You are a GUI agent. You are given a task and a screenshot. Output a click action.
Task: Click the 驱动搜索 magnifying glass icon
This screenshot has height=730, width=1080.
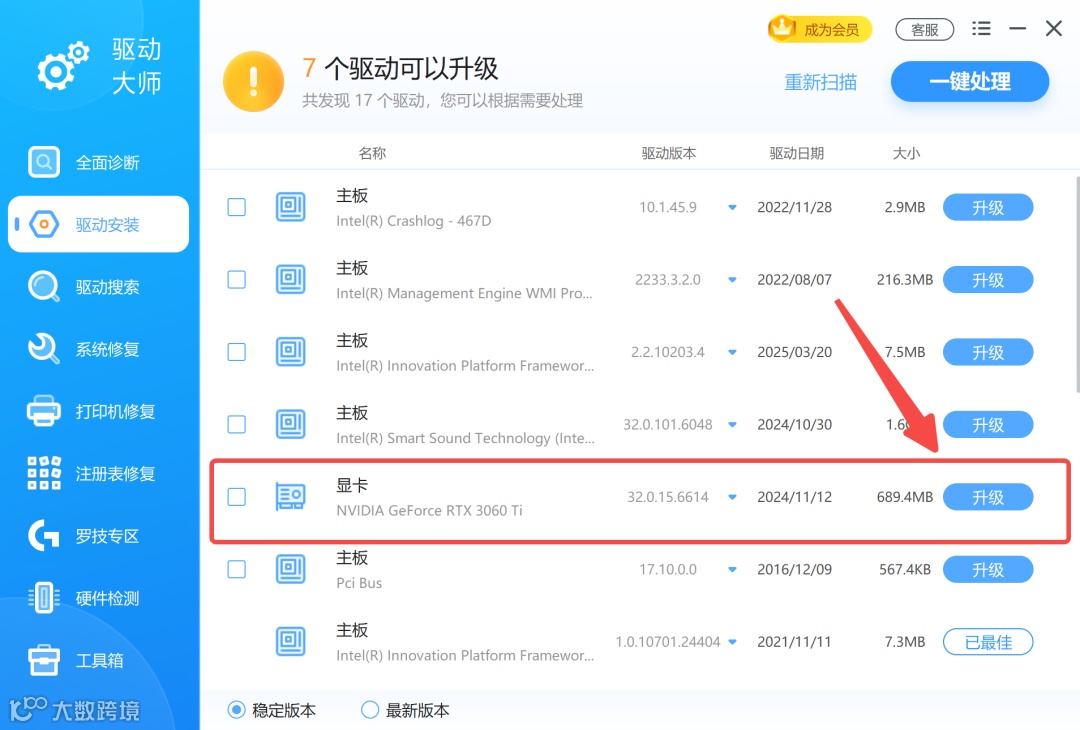click(43, 286)
